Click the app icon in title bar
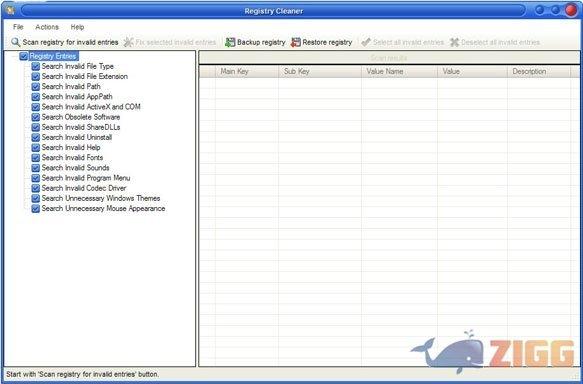The height and width of the screenshot is (384, 583). [10, 11]
